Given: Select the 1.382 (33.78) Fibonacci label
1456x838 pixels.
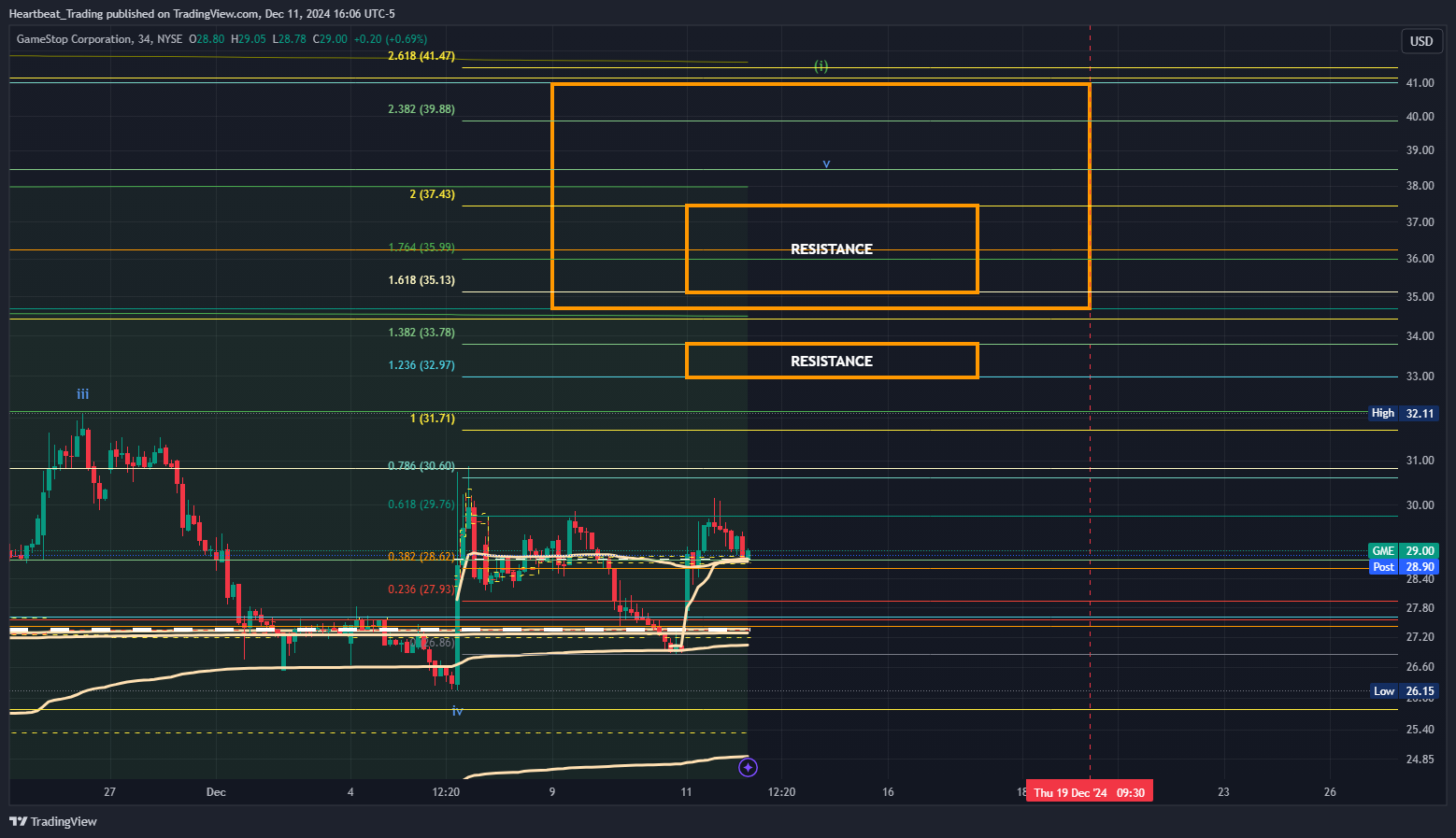Looking at the screenshot, I should tap(421, 333).
